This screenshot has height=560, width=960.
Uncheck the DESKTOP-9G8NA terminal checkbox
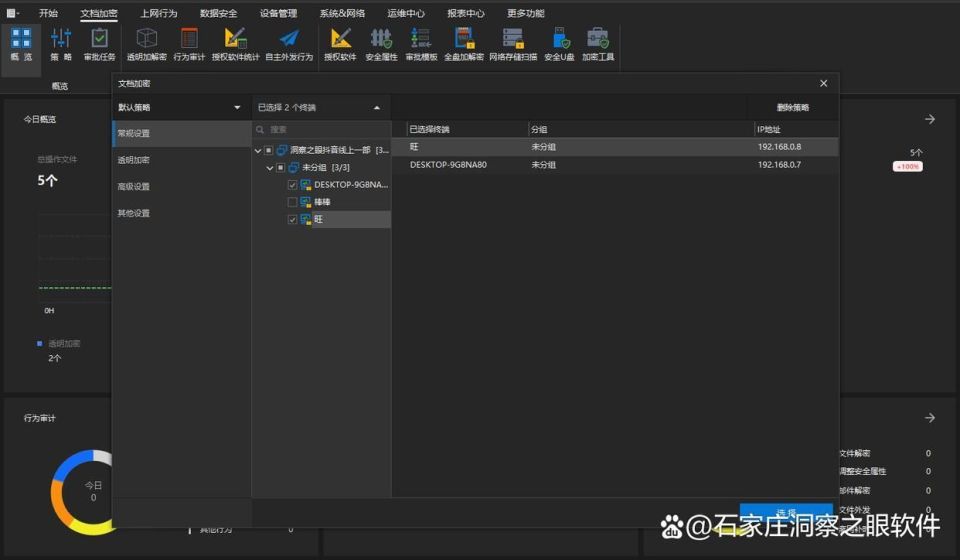click(292, 184)
